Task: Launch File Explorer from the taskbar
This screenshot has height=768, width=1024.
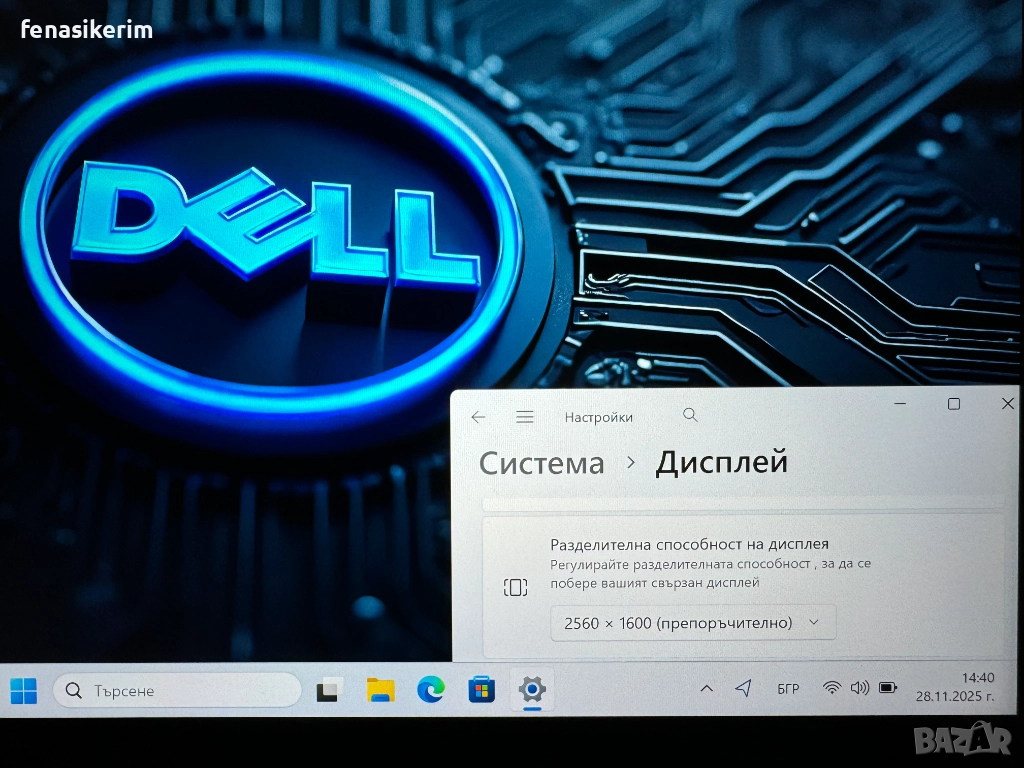Action: coord(380,690)
